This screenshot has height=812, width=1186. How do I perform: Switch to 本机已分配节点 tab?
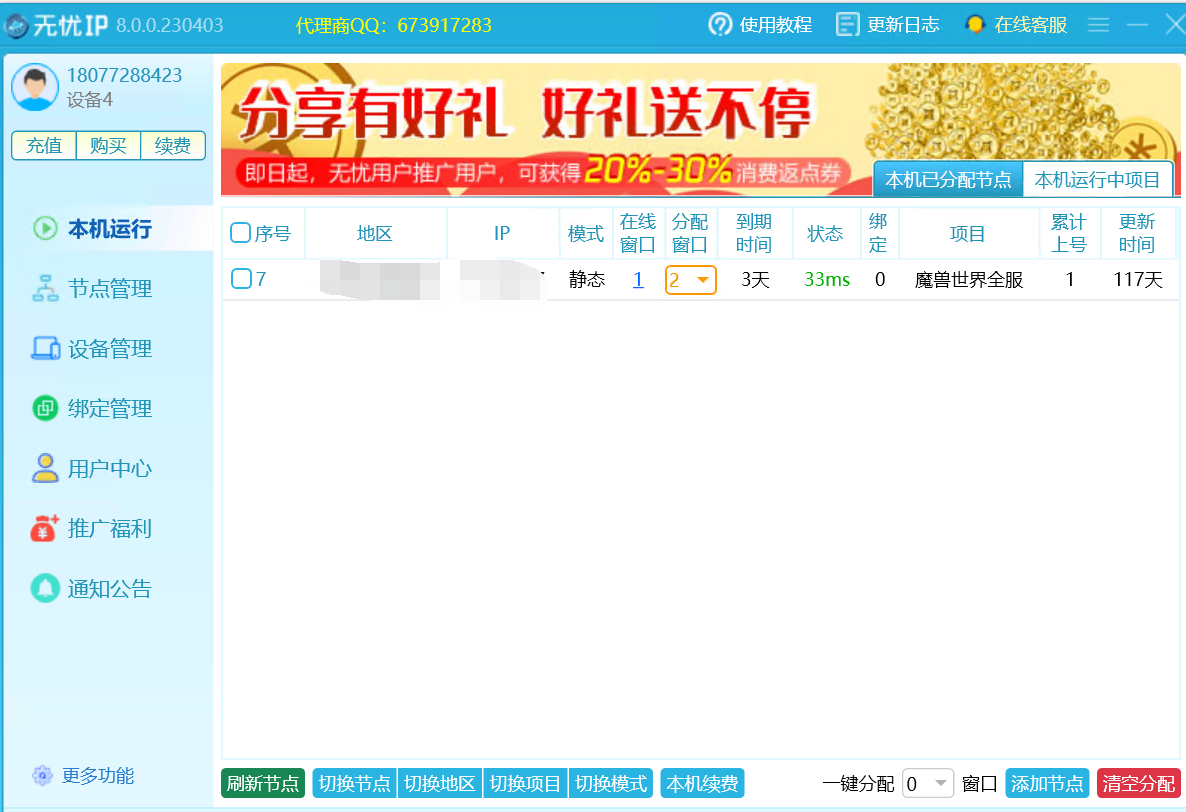(948, 180)
